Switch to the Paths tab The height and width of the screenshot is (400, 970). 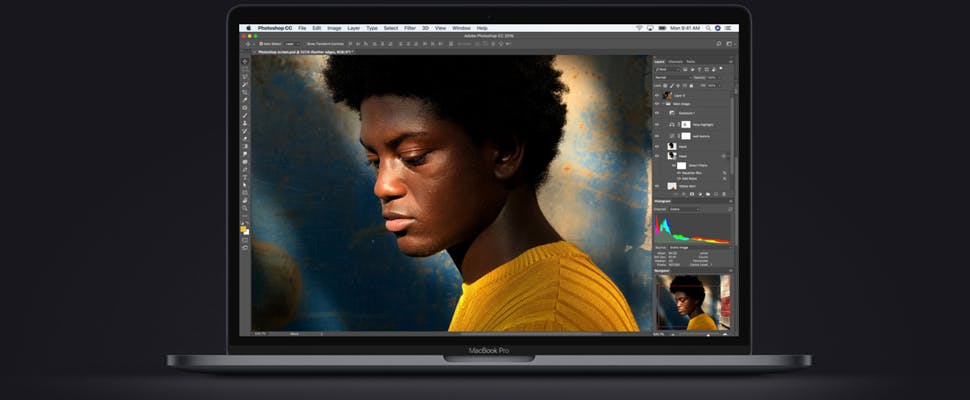click(x=690, y=62)
